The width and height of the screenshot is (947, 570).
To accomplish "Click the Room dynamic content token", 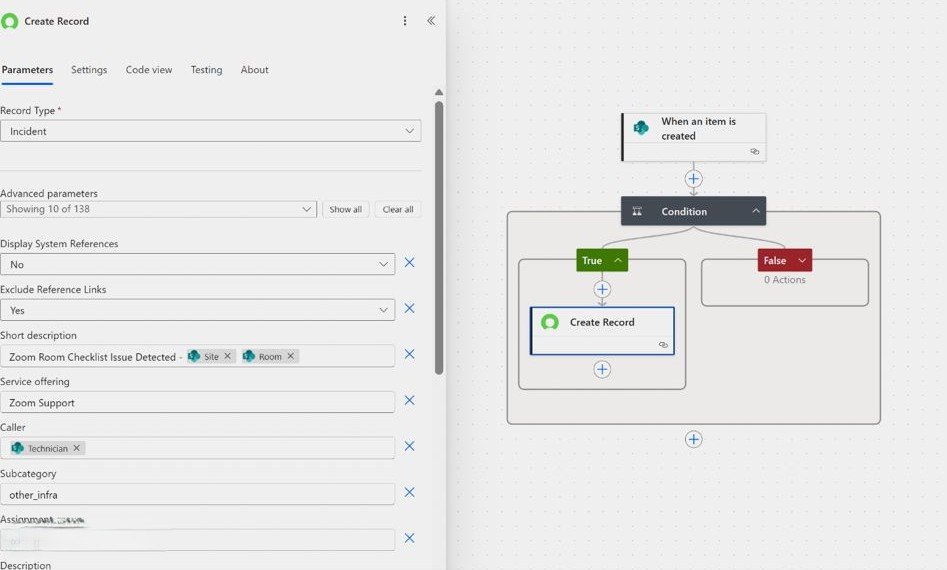I will pos(270,356).
